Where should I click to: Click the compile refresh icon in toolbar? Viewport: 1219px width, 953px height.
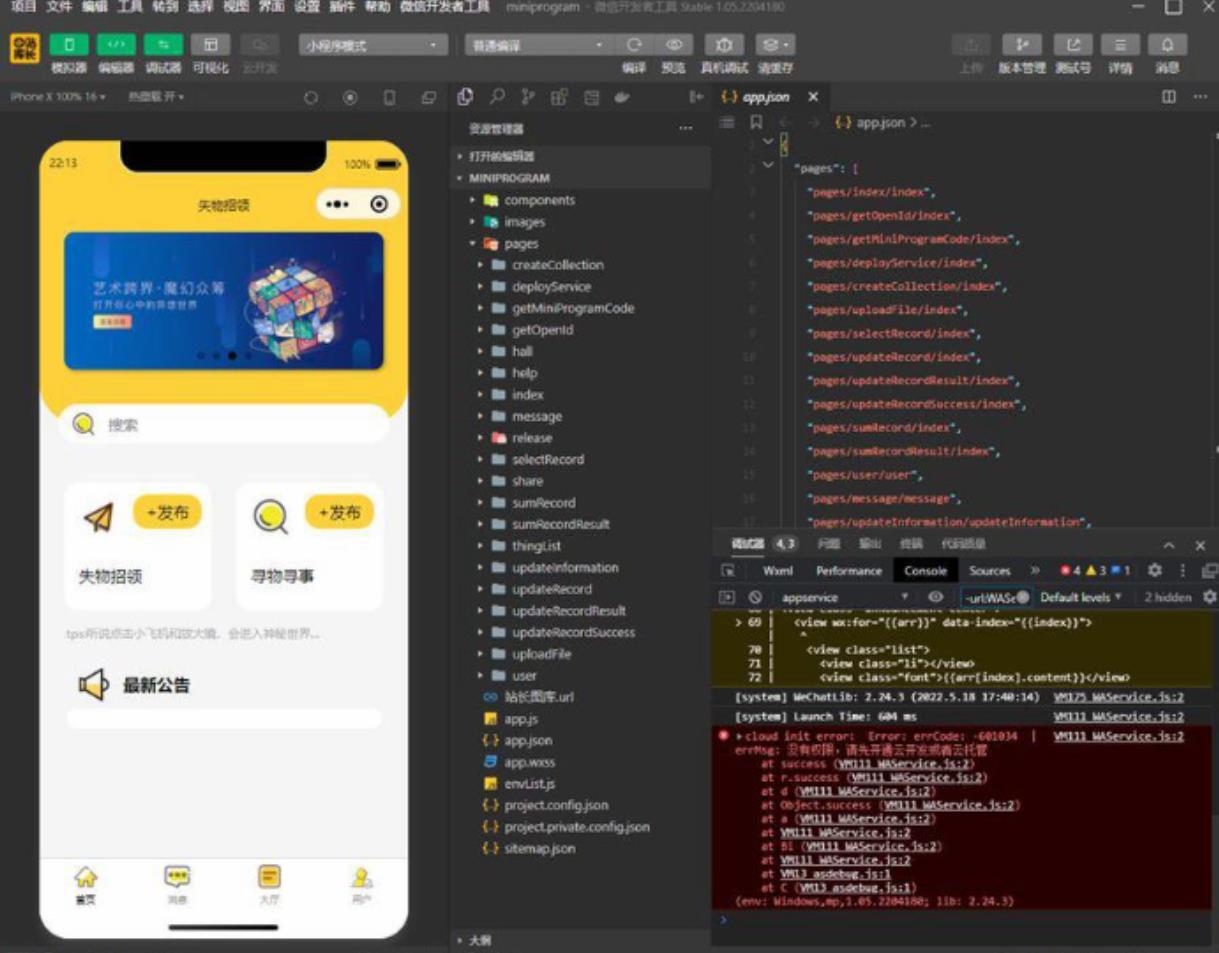pos(634,45)
